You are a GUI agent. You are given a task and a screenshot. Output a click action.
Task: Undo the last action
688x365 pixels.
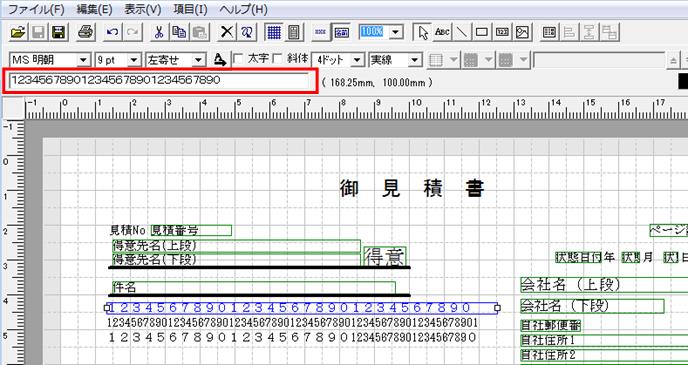(x=112, y=32)
